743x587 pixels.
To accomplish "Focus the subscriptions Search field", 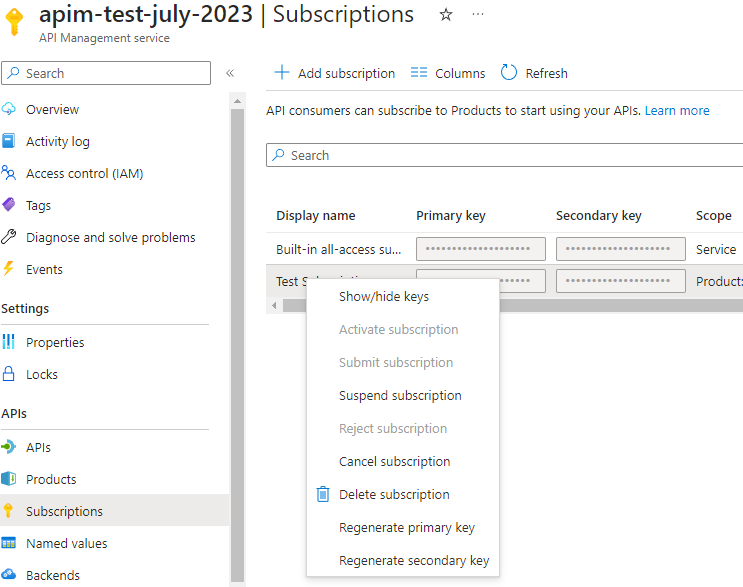I will point(505,155).
